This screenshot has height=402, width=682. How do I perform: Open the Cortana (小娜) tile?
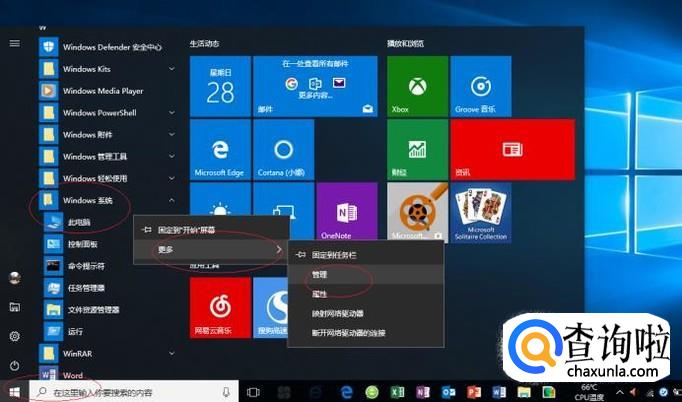pyautogui.click(x=284, y=150)
